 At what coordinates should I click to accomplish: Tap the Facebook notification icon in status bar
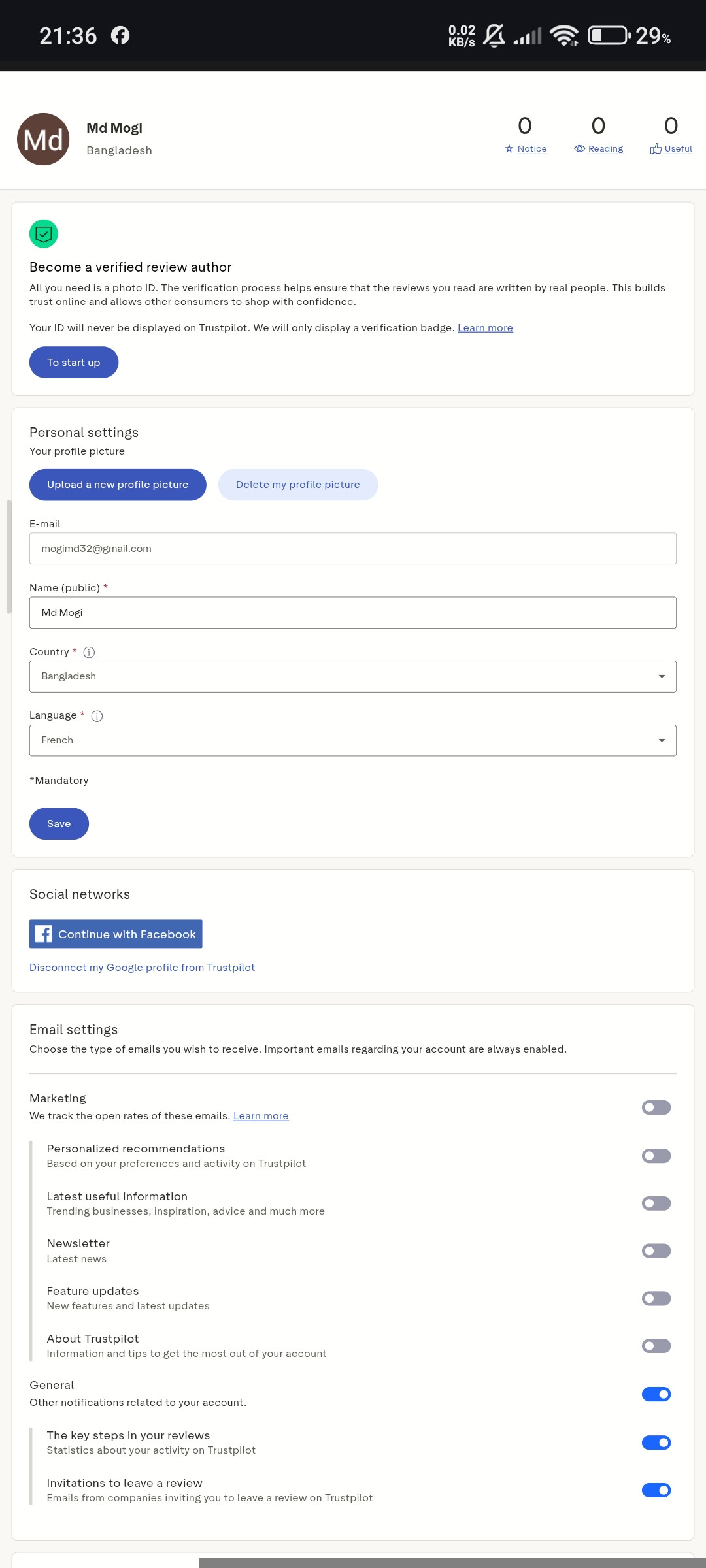[120, 35]
